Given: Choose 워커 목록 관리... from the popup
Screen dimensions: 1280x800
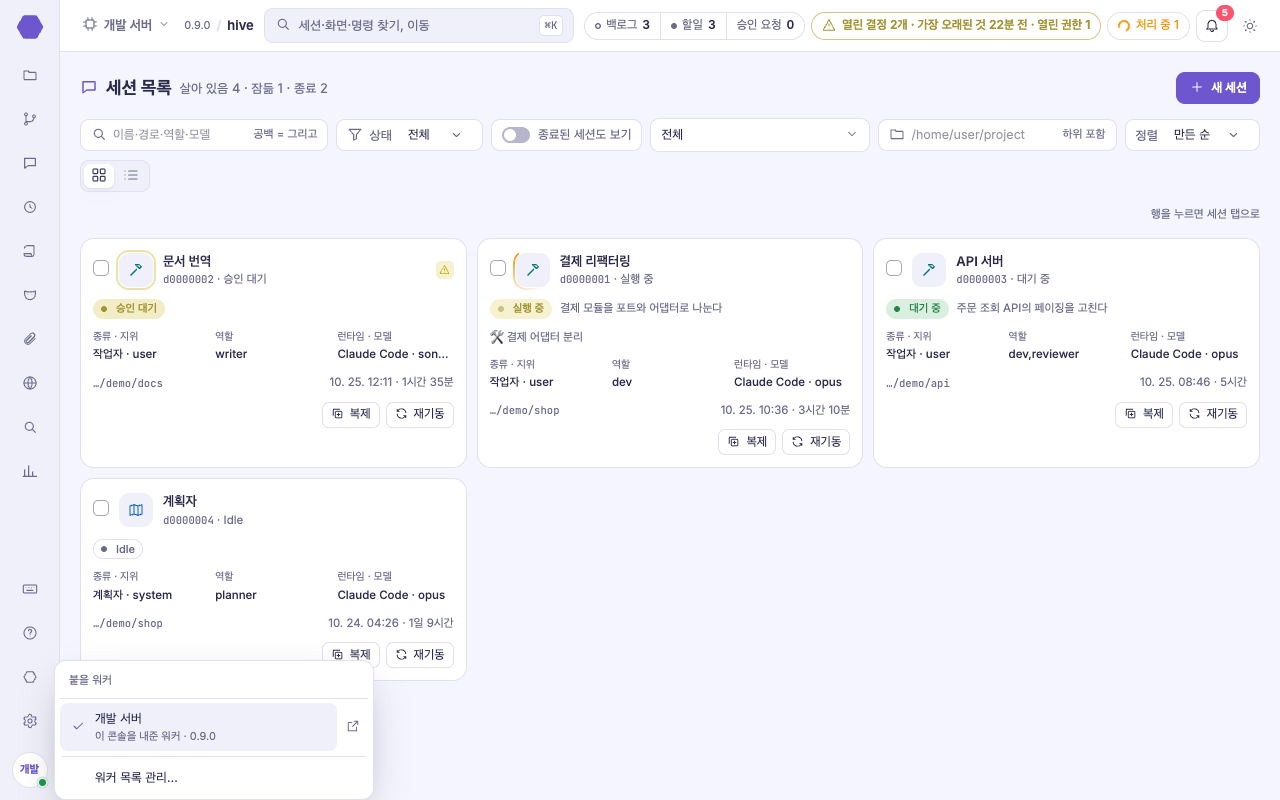Looking at the screenshot, I should pyautogui.click(x=214, y=777).
